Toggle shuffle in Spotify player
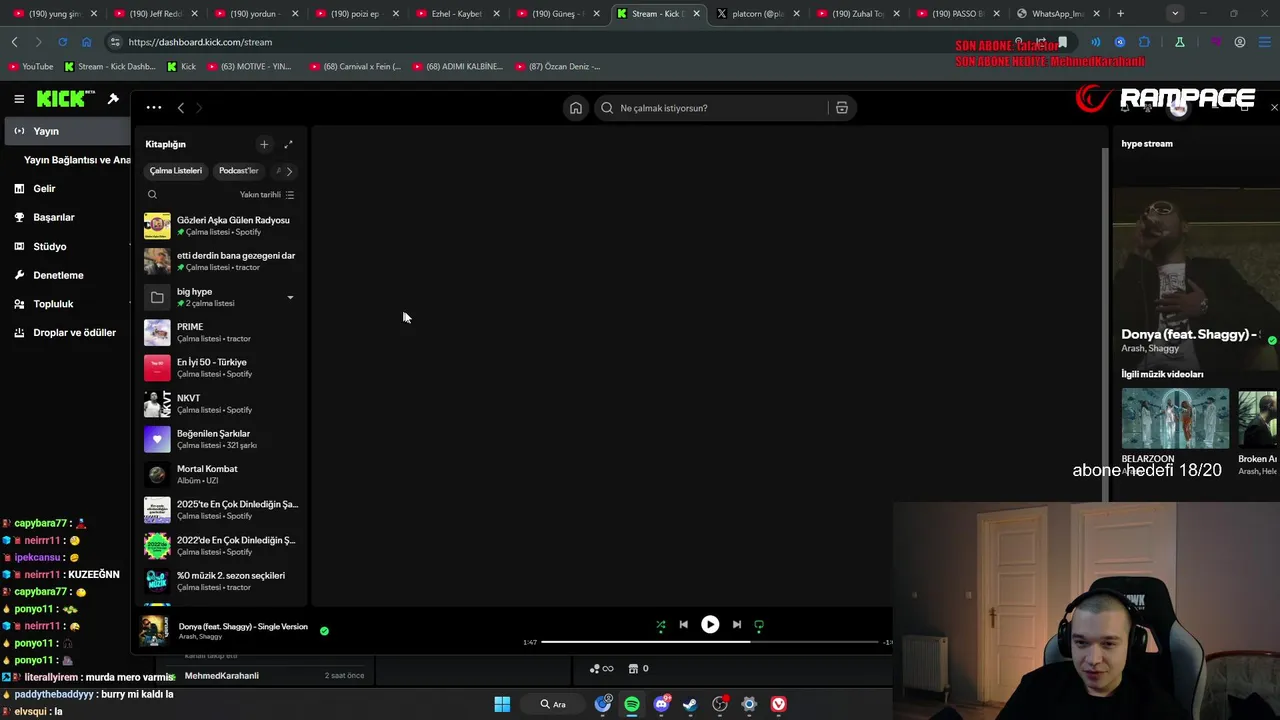The height and width of the screenshot is (720, 1280). point(660,625)
